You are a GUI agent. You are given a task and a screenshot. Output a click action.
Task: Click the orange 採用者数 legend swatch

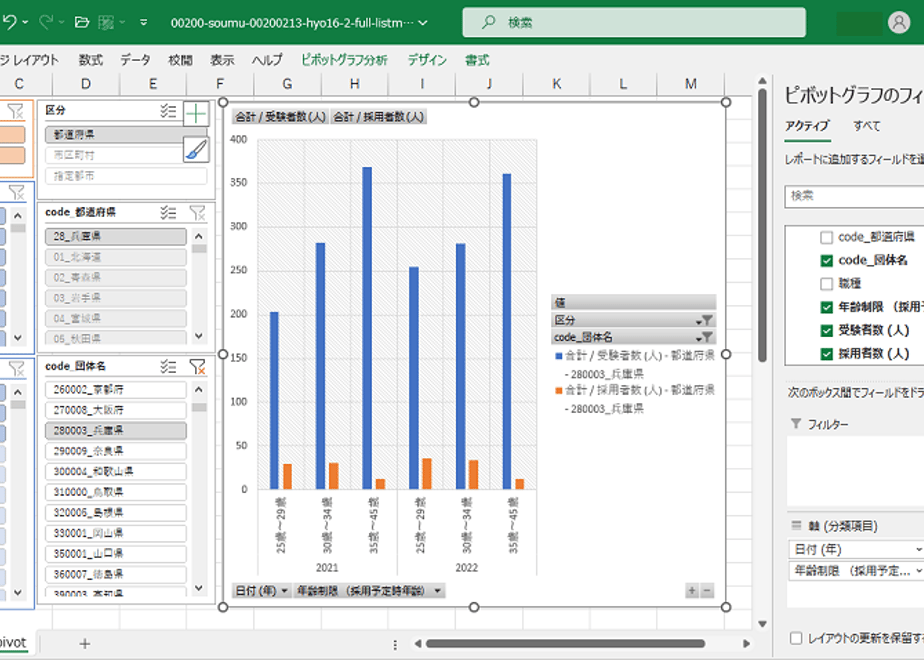tap(559, 391)
